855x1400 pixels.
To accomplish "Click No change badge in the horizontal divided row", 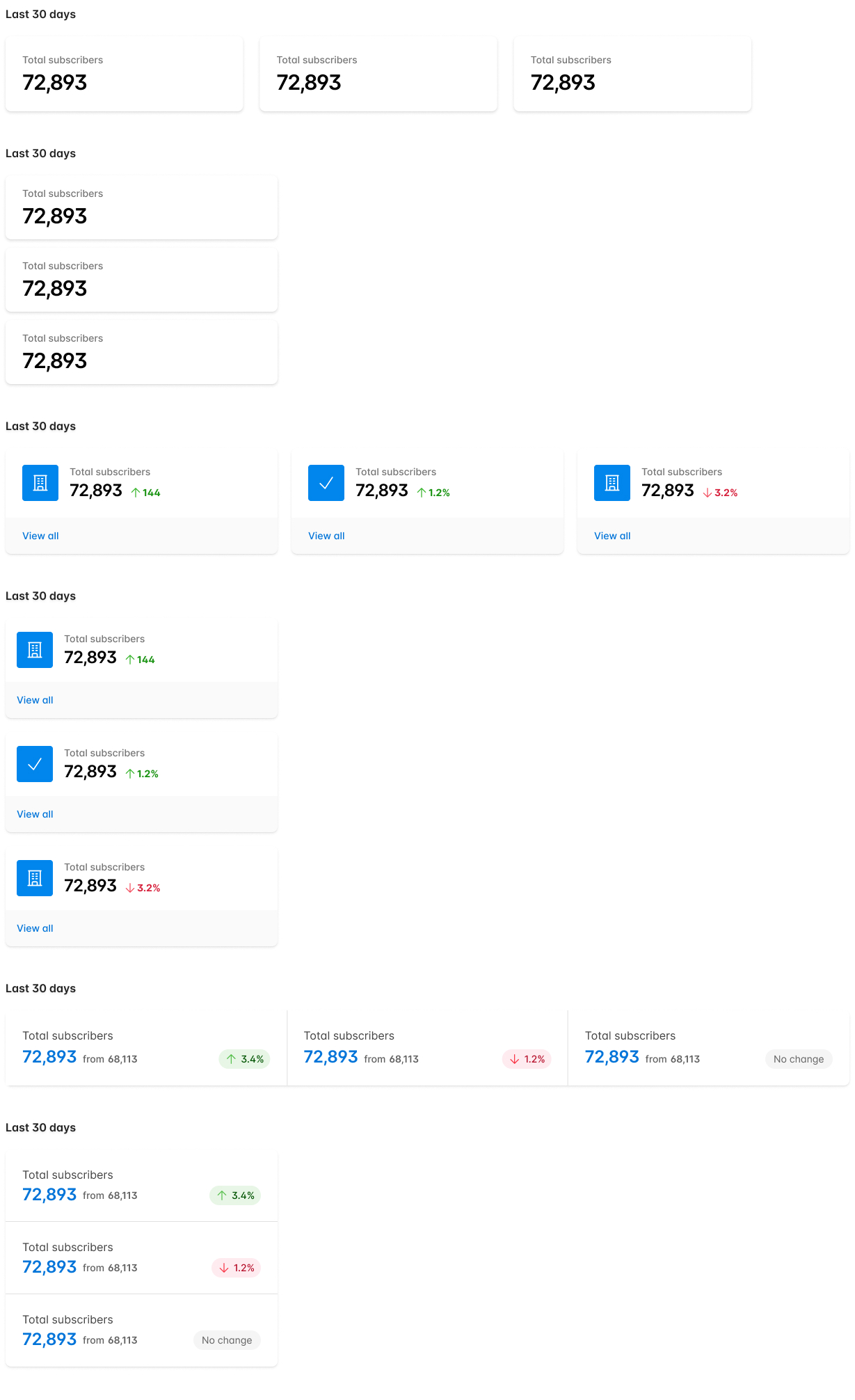I will (x=798, y=1059).
